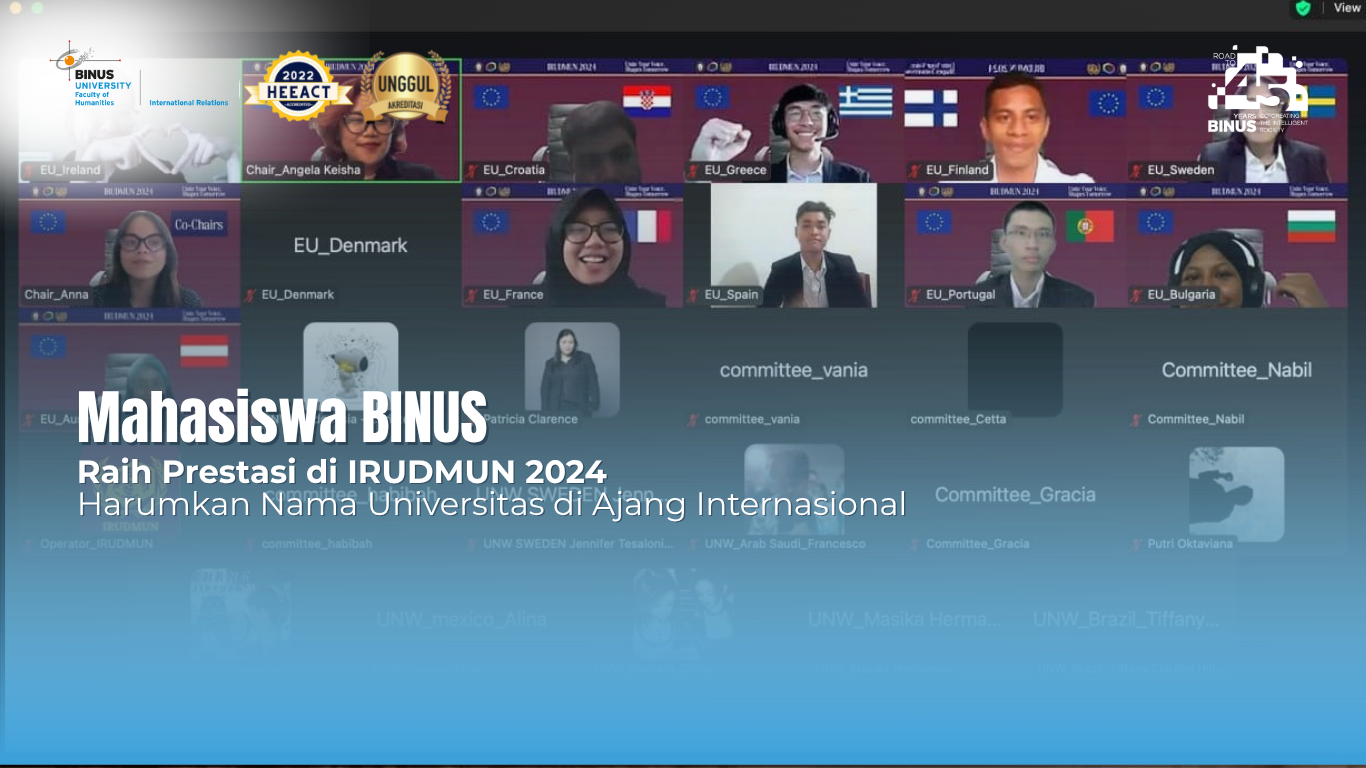This screenshot has width=1366, height=768.
Task: Click the Unggul Akreditasi gold badge
Action: coord(405,87)
